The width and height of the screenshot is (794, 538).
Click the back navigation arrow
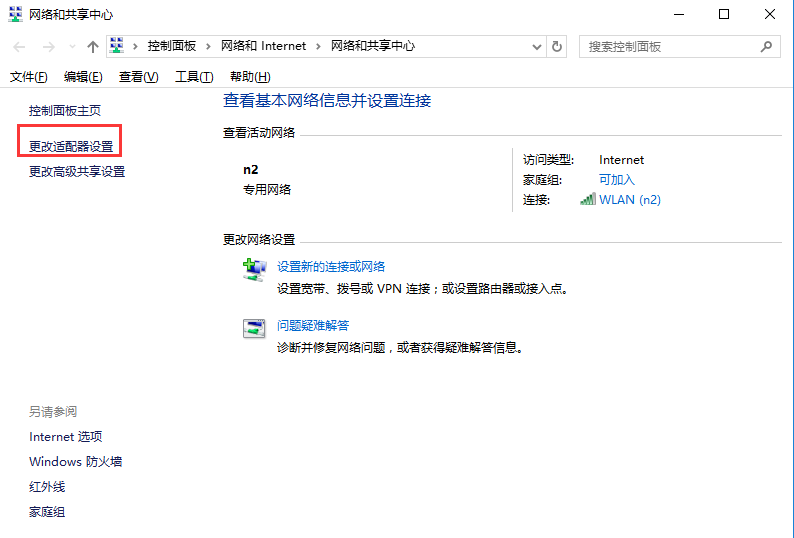20,47
